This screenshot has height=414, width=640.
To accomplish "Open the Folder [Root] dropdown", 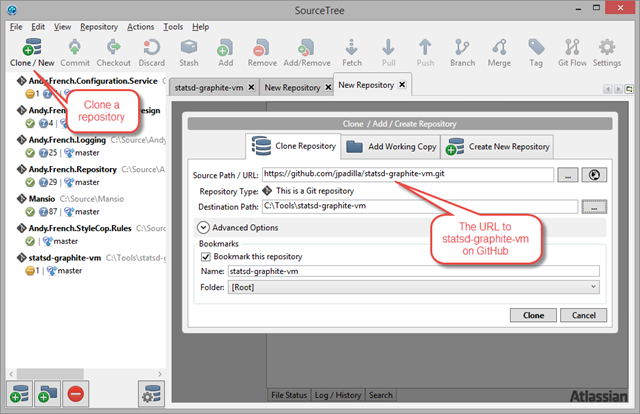I will pos(414,287).
